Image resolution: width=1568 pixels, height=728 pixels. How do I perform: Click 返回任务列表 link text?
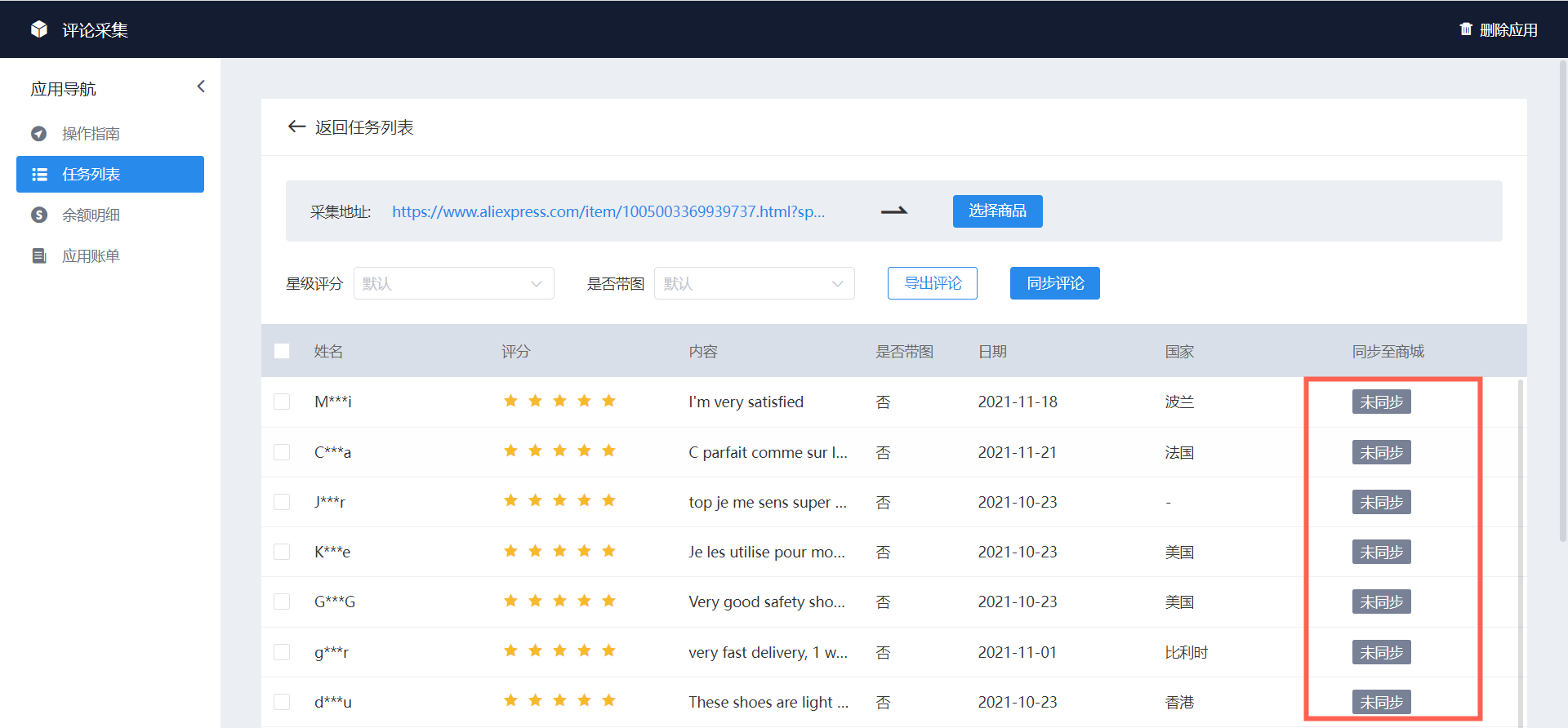pyautogui.click(x=364, y=127)
